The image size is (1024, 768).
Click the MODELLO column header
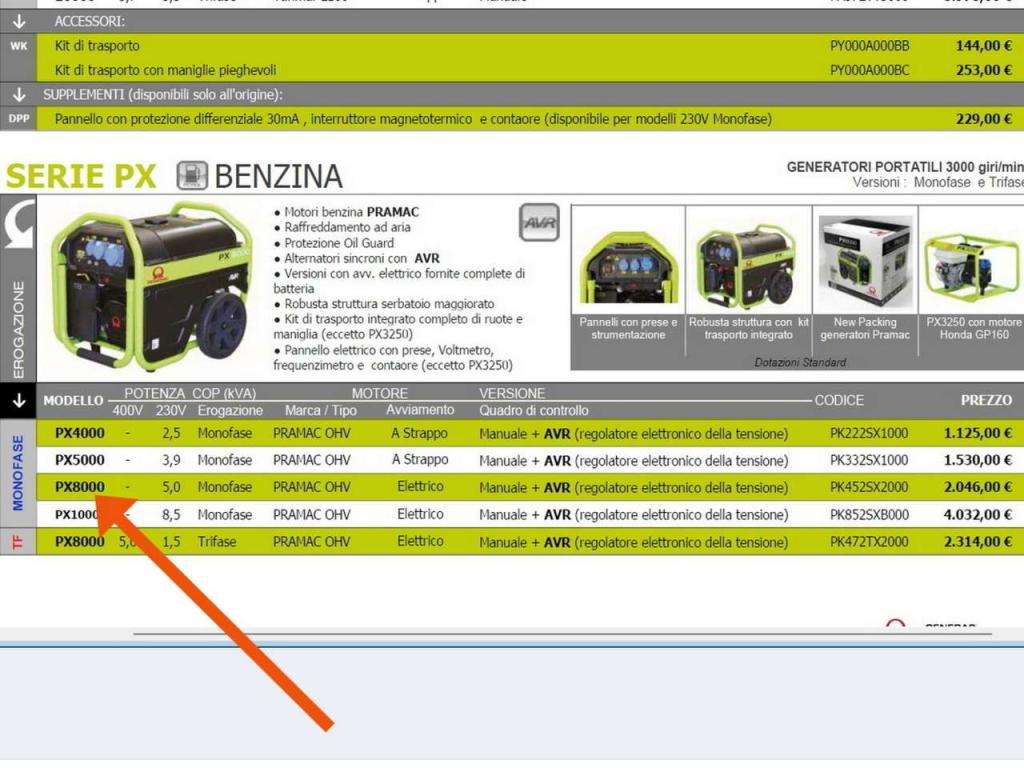click(73, 400)
